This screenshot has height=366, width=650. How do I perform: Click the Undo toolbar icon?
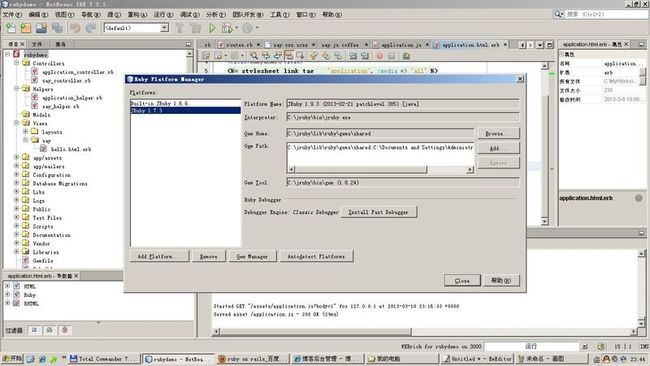point(75,28)
